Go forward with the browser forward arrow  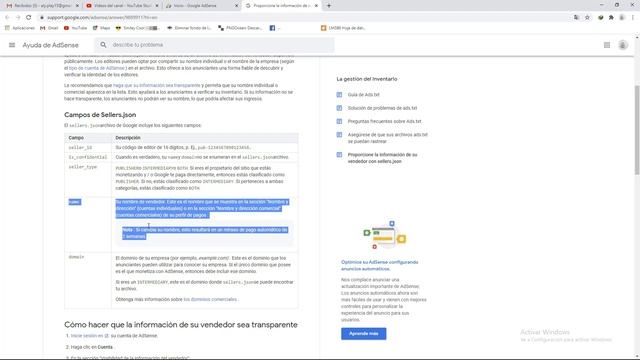(18, 18)
